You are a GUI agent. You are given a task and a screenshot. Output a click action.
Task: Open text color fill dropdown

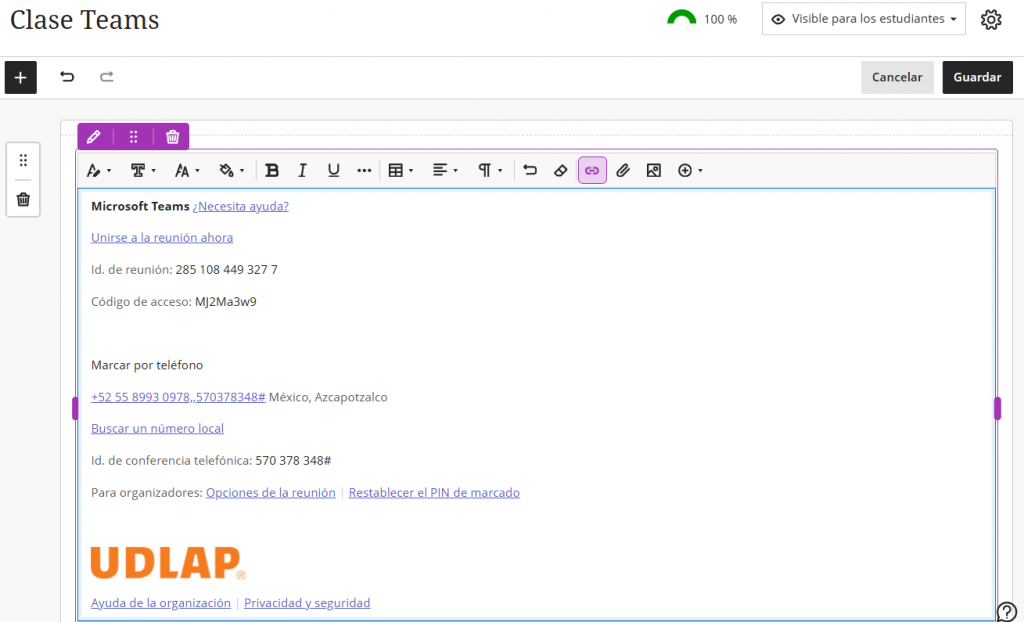[231, 171]
